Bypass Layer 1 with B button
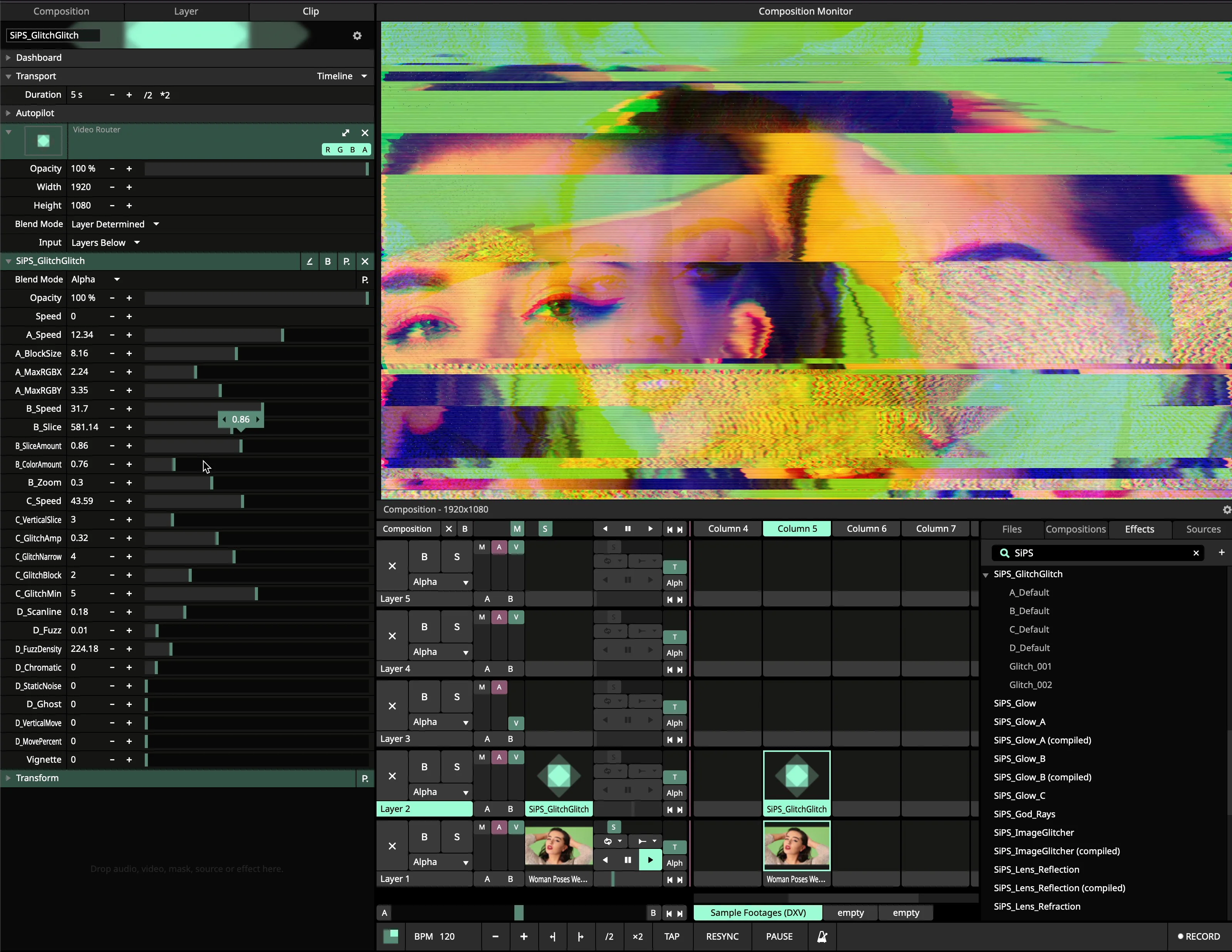 pyautogui.click(x=424, y=837)
